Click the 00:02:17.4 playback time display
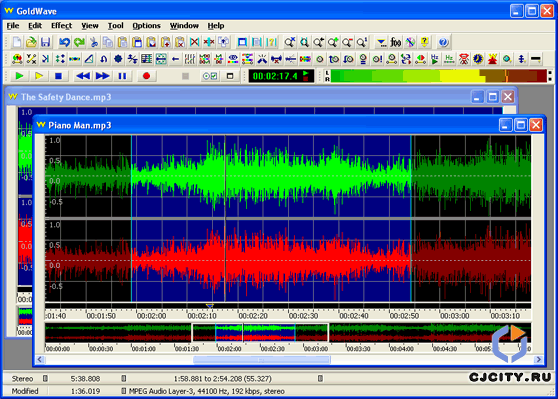 click(281, 76)
